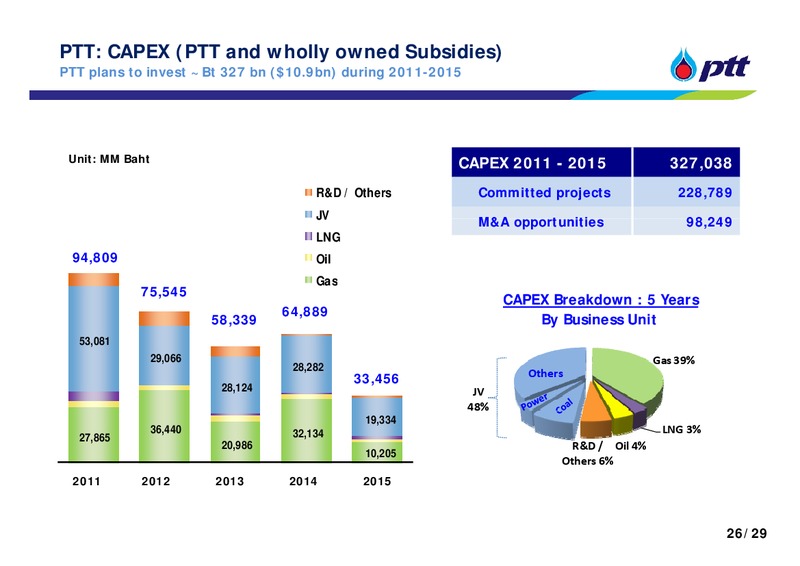Click the 2011 axis year label
Image resolution: width=800 pixels, height=566 pixels.
(86, 481)
